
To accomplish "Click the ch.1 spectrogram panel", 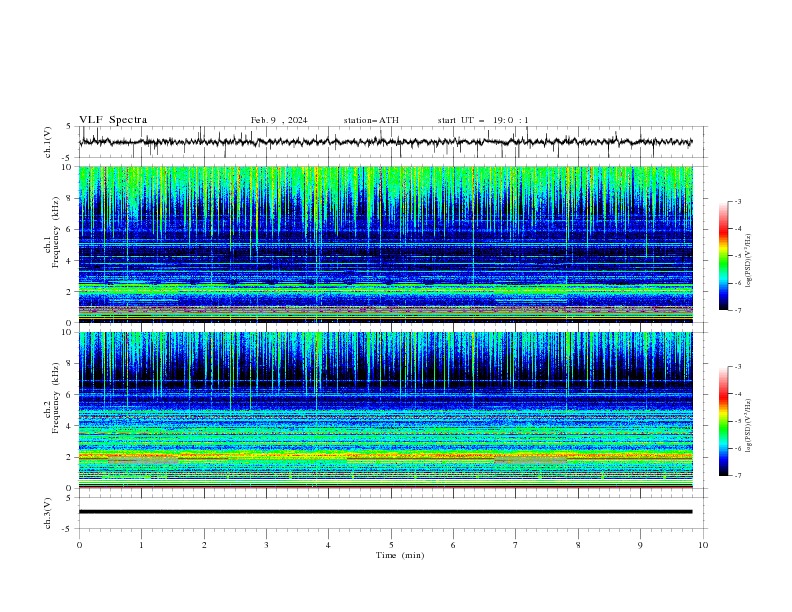I will point(385,244).
